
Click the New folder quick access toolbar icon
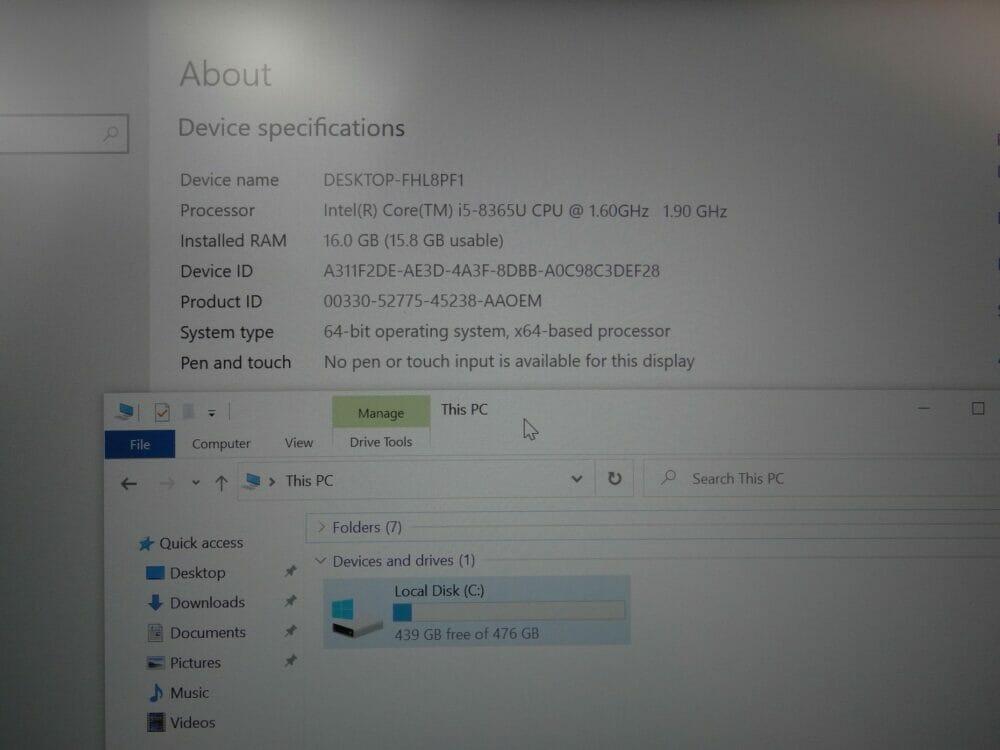click(188, 411)
